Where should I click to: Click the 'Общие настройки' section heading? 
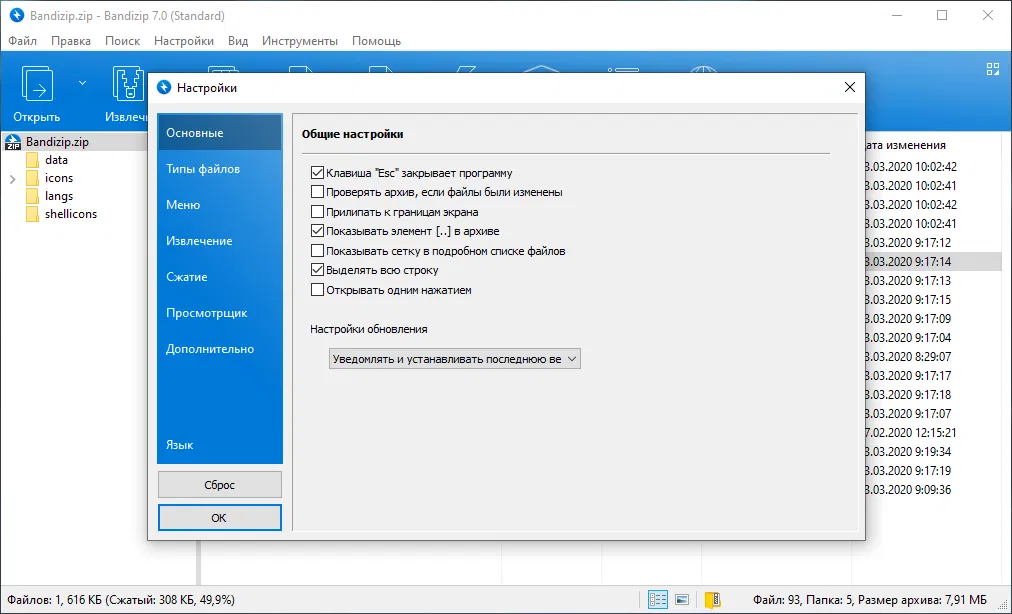(352, 134)
